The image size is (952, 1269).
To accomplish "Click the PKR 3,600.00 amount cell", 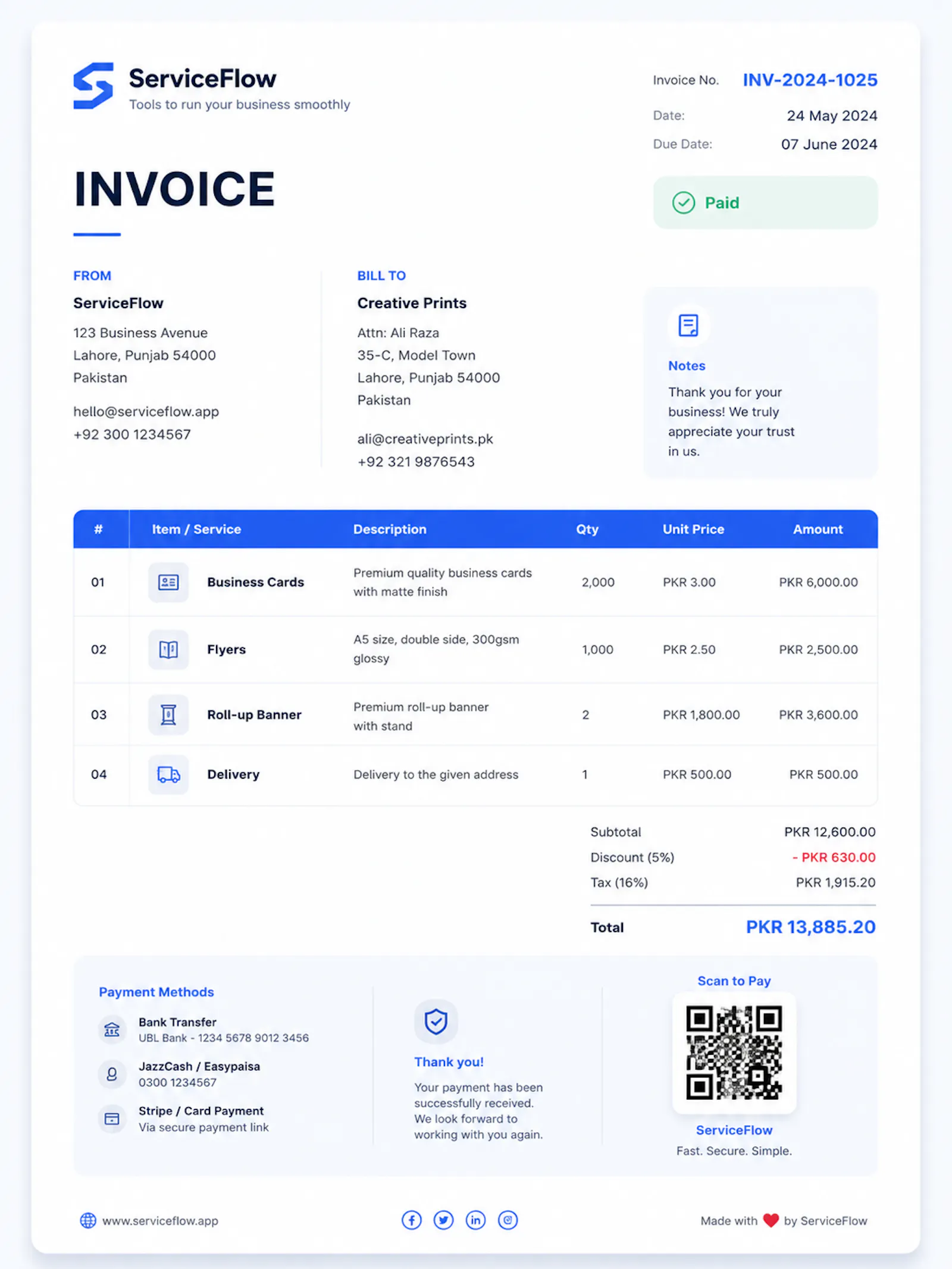I will coord(818,715).
